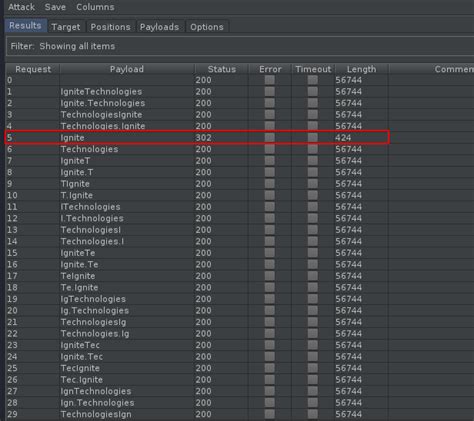The height and width of the screenshot is (421, 474).
Task: Toggle Error checkbox for request 0
Action: (270, 80)
